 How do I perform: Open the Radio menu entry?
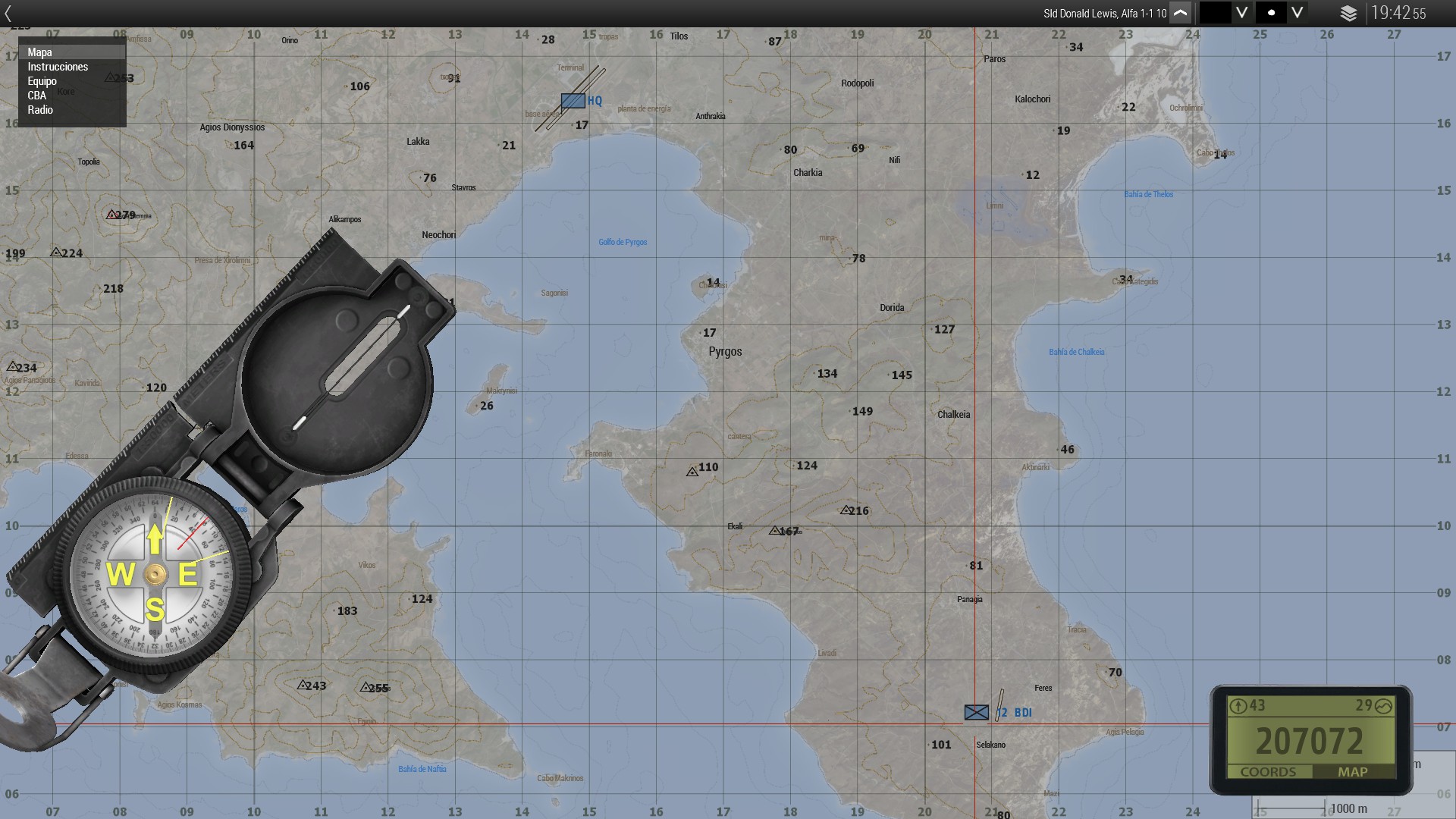pos(71,110)
